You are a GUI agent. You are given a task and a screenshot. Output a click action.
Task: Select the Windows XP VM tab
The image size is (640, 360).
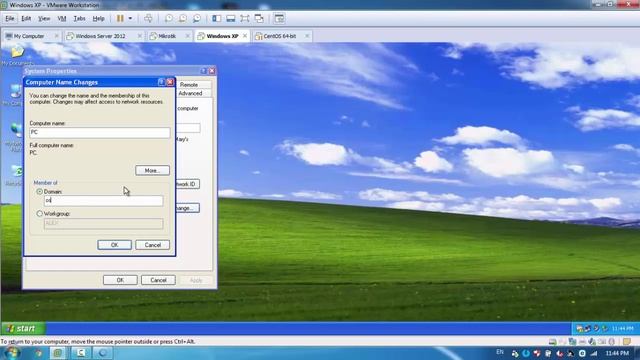222,36
